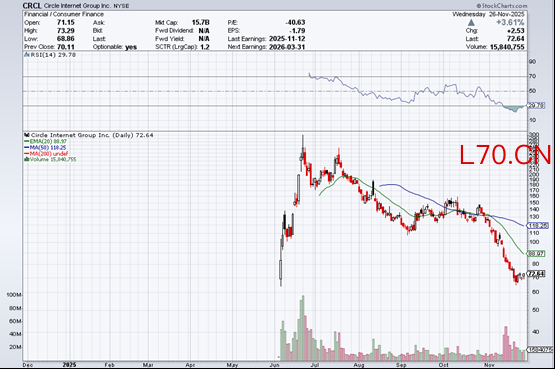Click the 100M volume axis label

pyautogui.click(x=15, y=295)
